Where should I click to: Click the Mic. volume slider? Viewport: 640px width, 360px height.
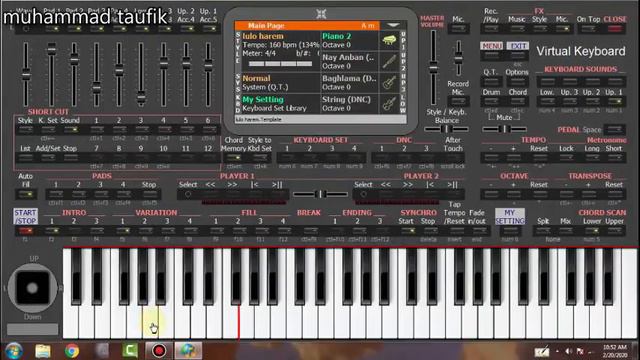[x=458, y=58]
